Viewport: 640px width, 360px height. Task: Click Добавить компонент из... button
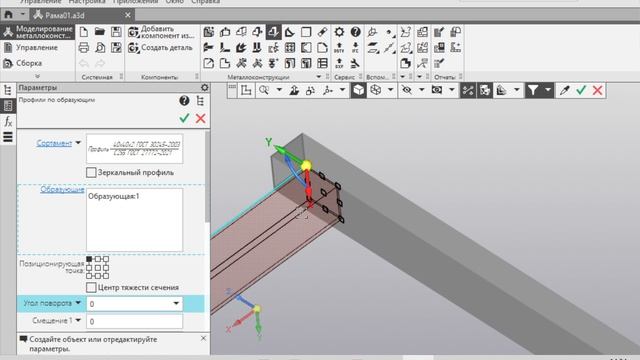click(x=161, y=32)
